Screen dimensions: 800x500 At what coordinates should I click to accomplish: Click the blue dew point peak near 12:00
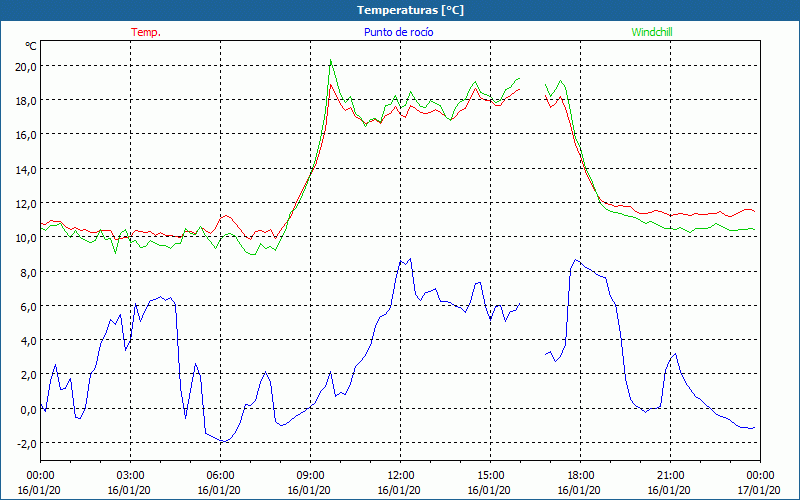(x=410, y=259)
